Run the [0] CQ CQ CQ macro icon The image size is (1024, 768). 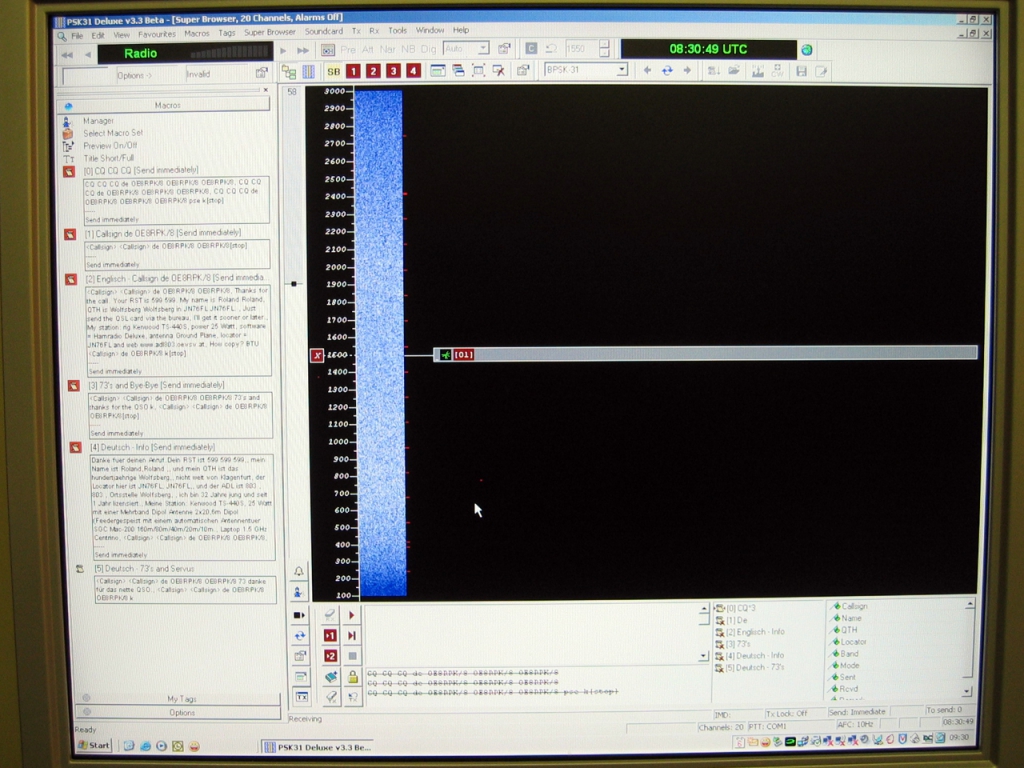pyautogui.click(x=69, y=171)
